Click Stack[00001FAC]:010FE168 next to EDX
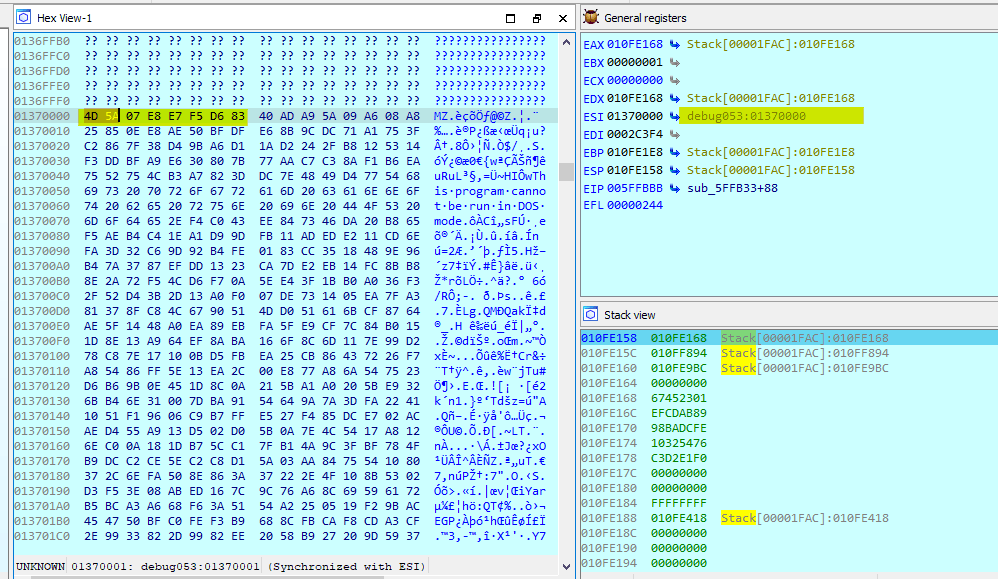The image size is (998, 579). coord(770,98)
